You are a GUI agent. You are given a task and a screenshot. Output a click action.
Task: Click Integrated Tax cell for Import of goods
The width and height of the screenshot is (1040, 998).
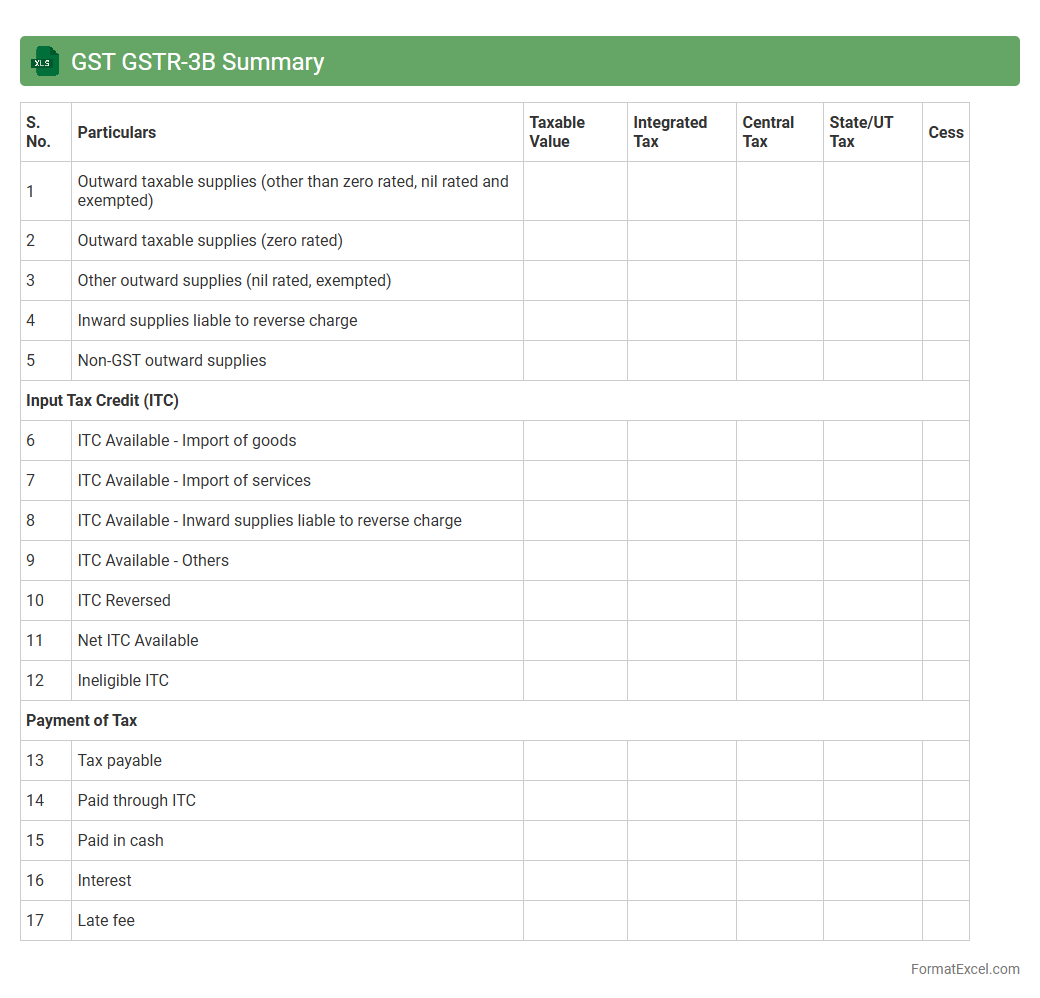tap(681, 441)
